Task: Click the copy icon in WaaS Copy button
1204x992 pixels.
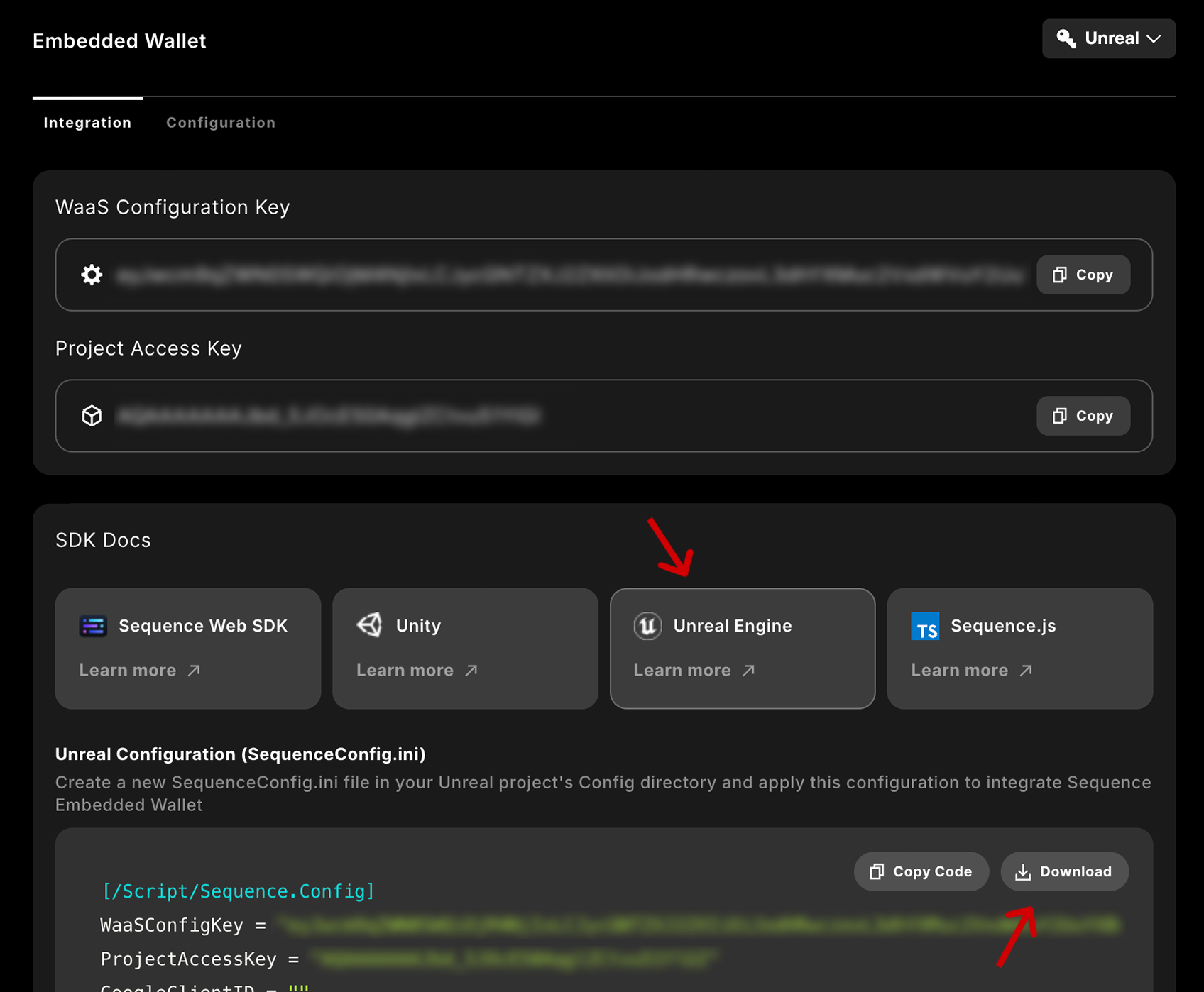Action: click(1059, 275)
